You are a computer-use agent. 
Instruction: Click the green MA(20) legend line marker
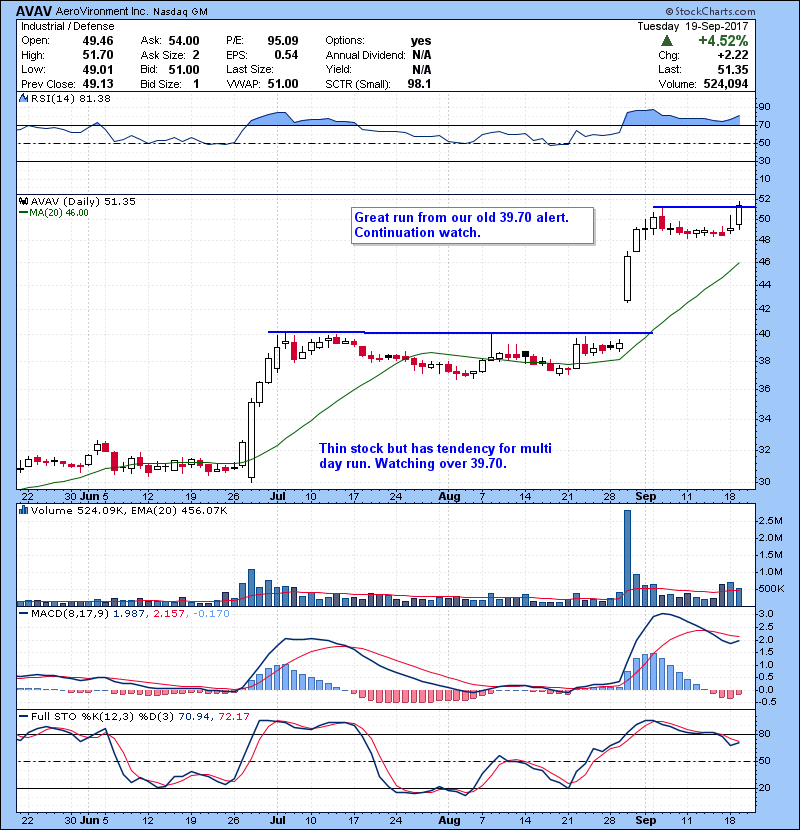click(x=23, y=213)
